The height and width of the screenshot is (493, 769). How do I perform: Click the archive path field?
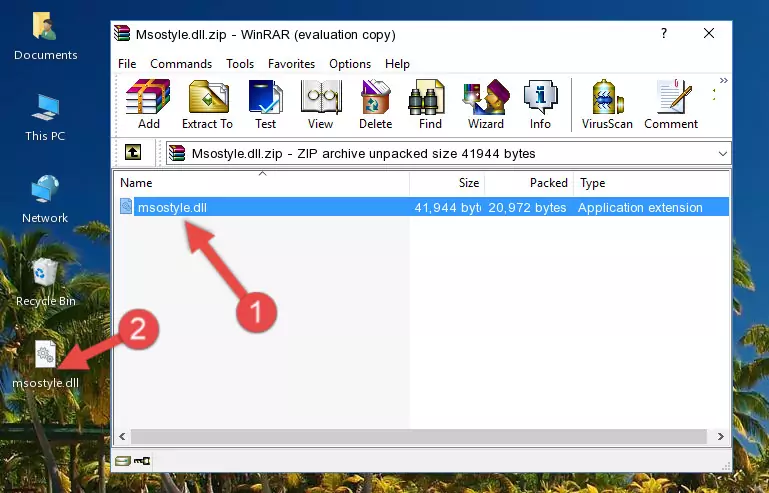point(448,154)
